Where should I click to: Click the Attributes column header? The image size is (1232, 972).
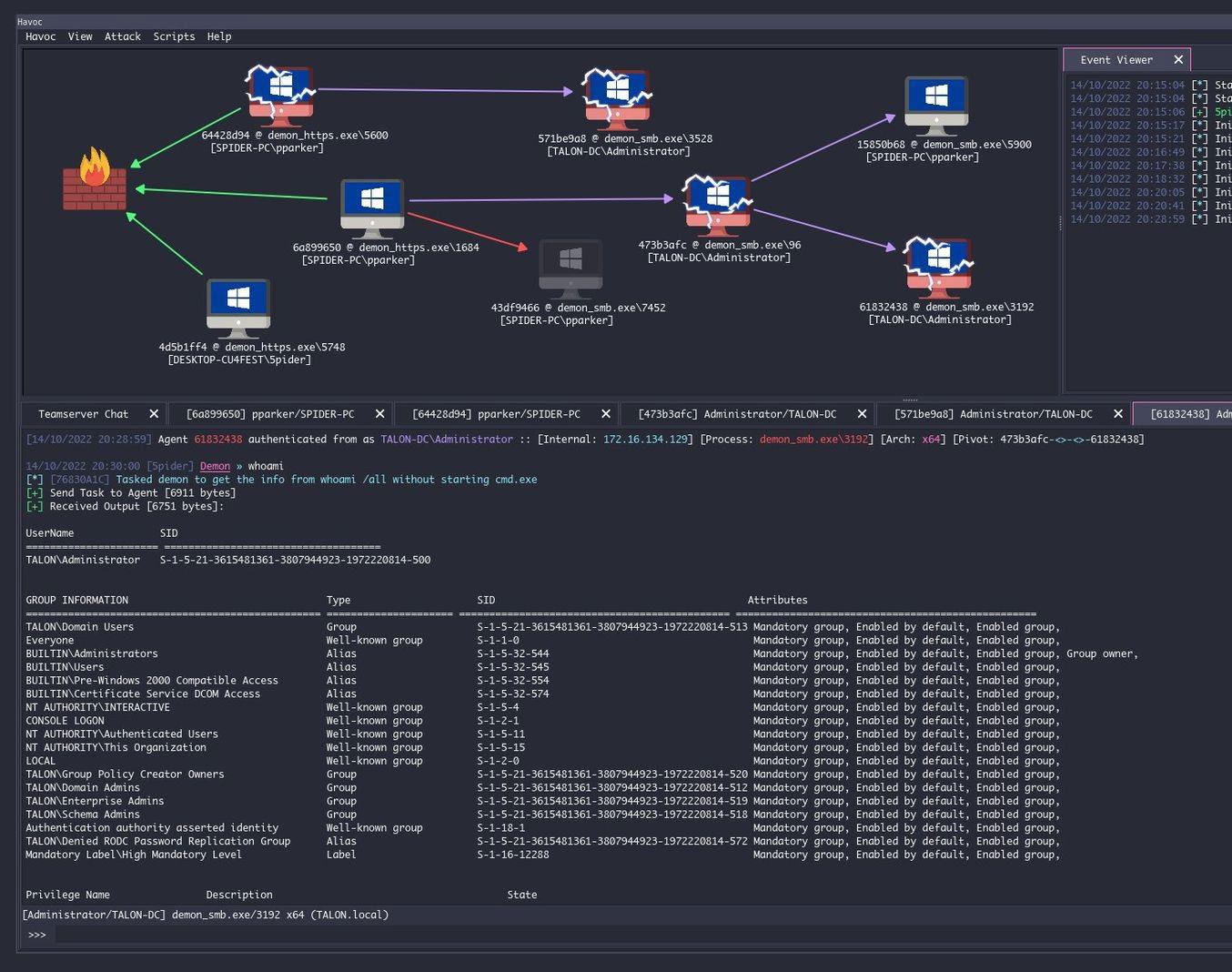pos(778,601)
